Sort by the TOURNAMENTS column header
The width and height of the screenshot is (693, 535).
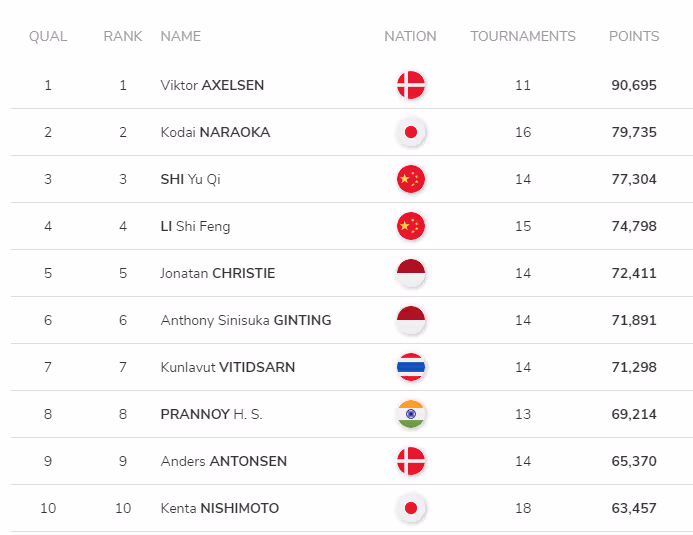coord(523,36)
